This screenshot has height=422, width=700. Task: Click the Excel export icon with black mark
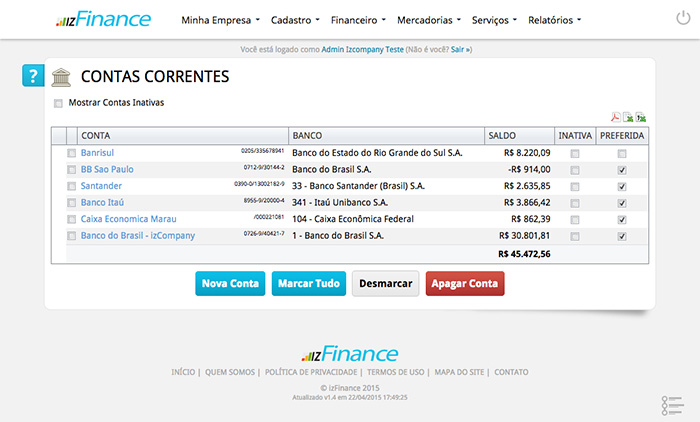click(x=641, y=117)
